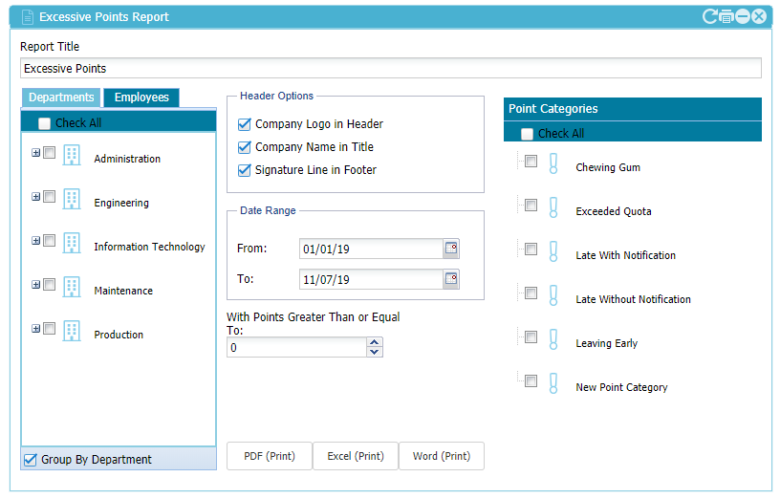Toggle Group By Department checkbox
Screen dimensions: 780x499
[x=30, y=460]
